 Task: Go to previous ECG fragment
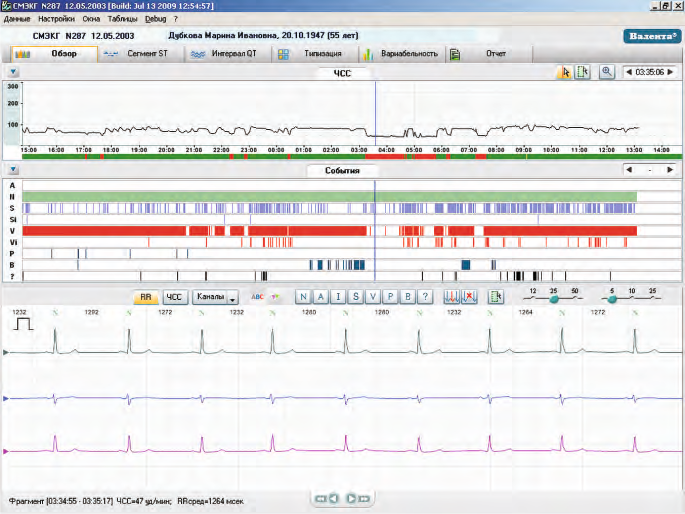pos(334,498)
